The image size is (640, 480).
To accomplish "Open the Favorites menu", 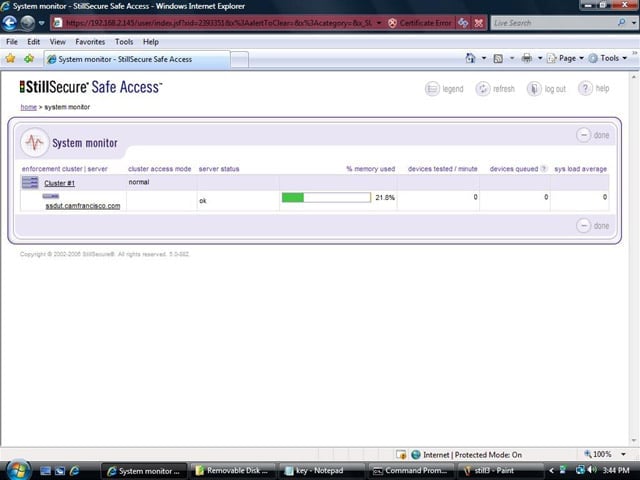I will (x=90, y=42).
